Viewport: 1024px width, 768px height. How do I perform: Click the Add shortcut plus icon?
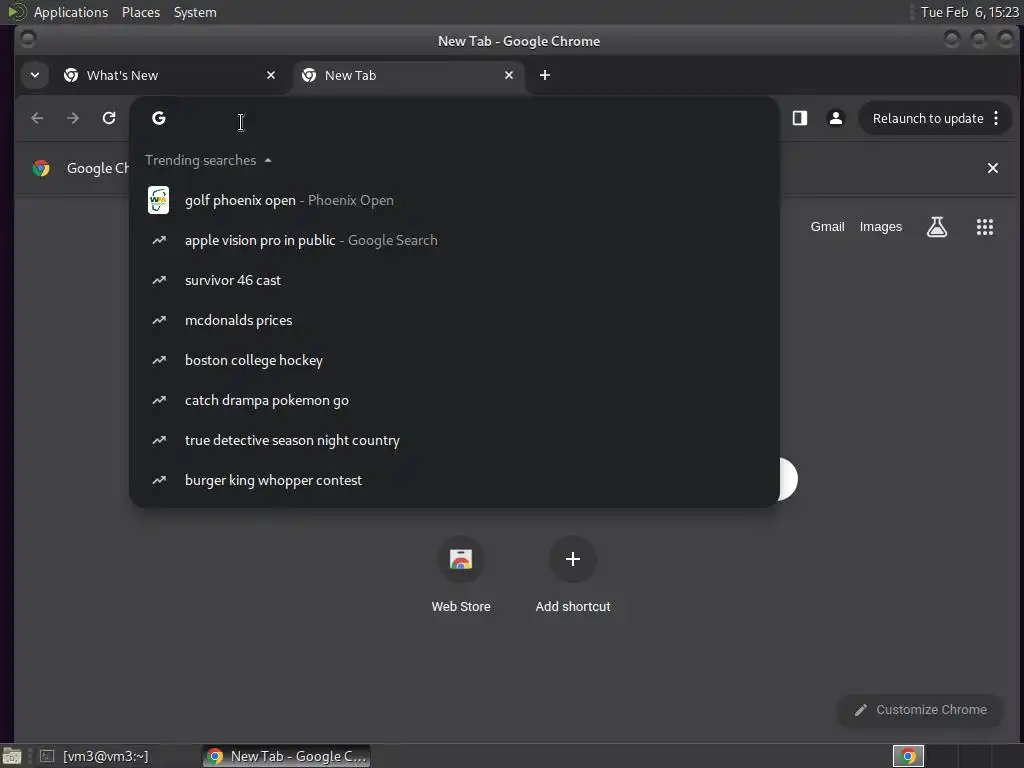pos(573,559)
